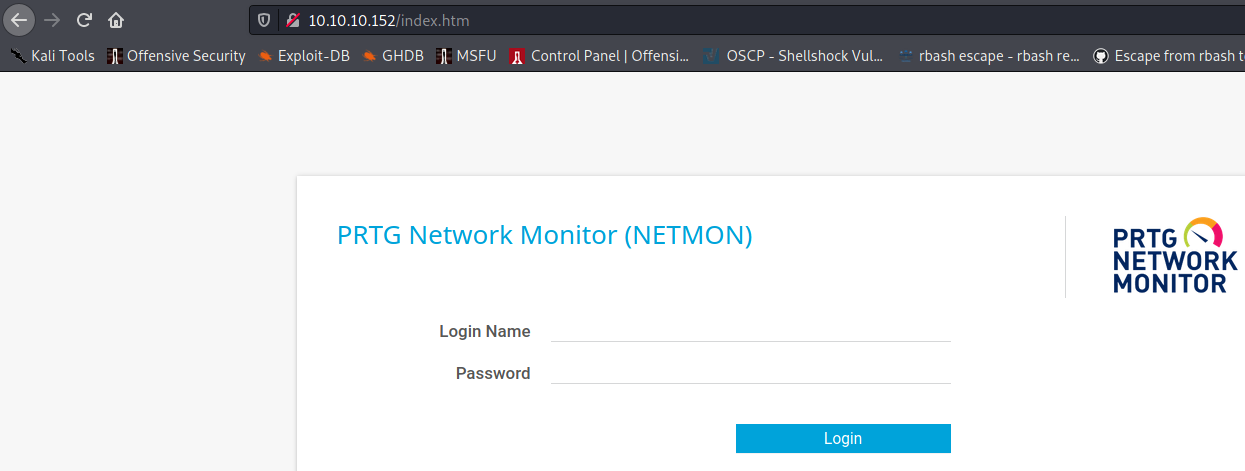Image resolution: width=1245 pixels, height=471 pixels.
Task: Click the Password label text
Action: 493,373
